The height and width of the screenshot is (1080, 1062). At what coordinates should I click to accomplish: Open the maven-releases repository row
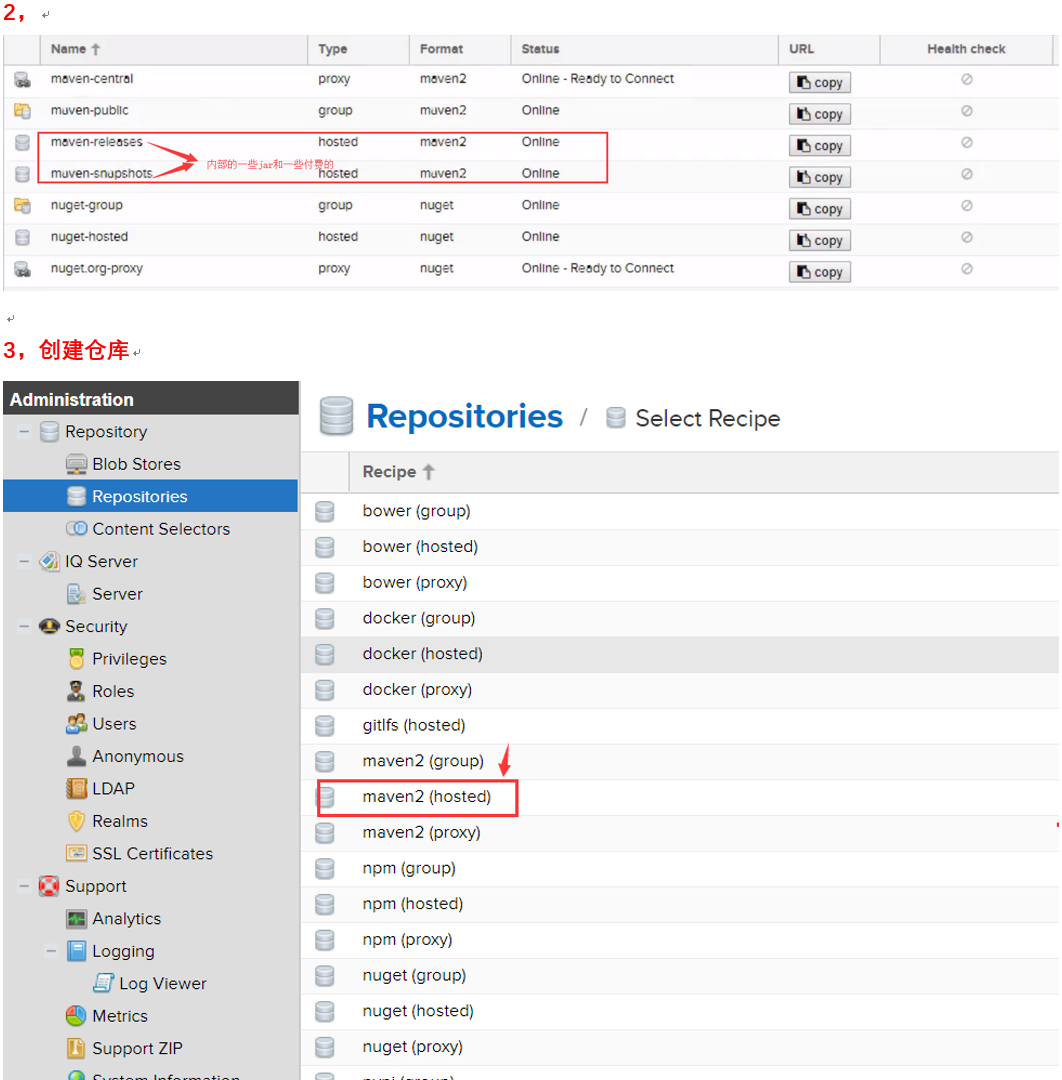click(x=531, y=143)
